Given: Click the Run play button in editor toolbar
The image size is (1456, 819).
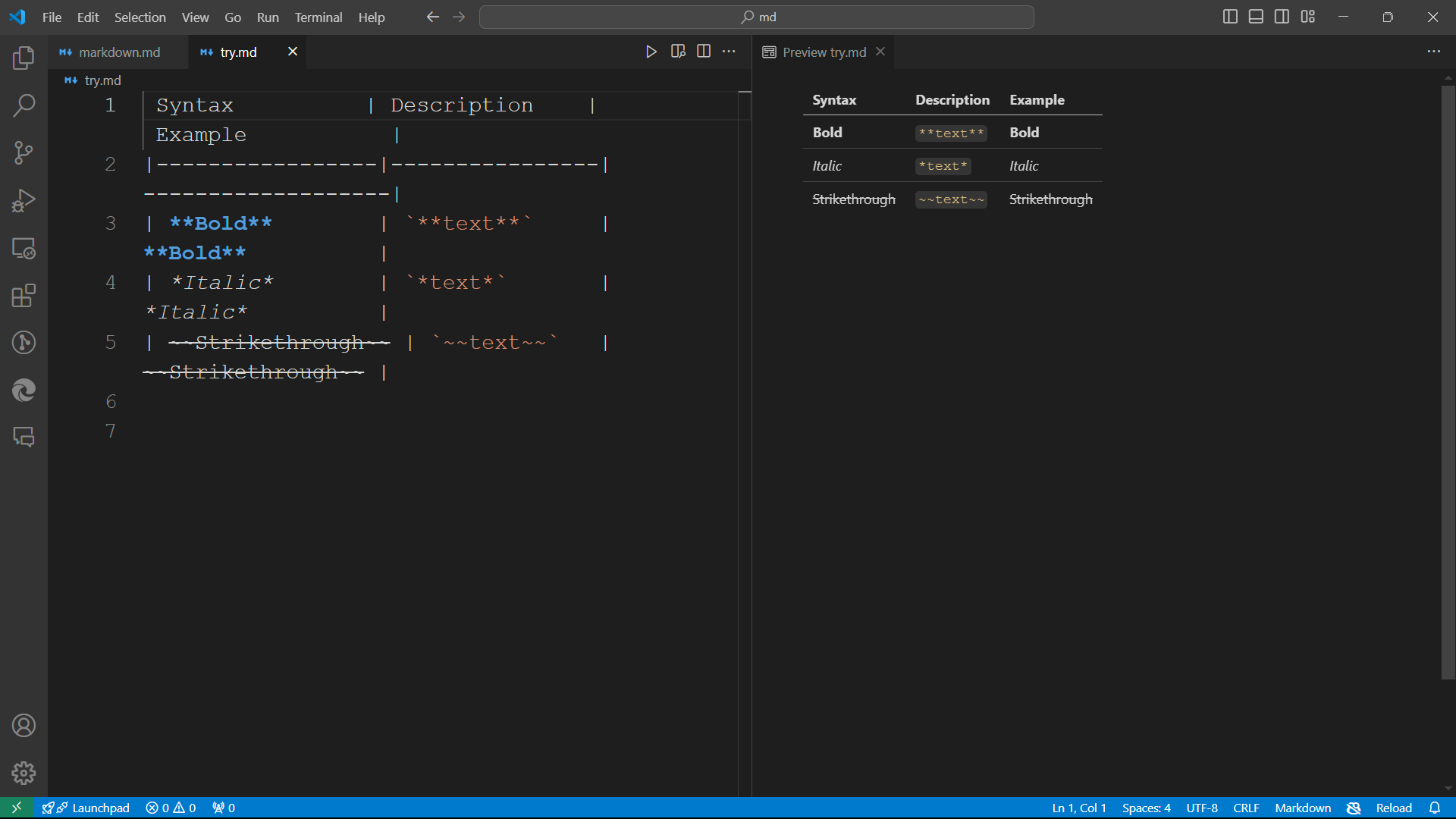Looking at the screenshot, I should click(651, 52).
